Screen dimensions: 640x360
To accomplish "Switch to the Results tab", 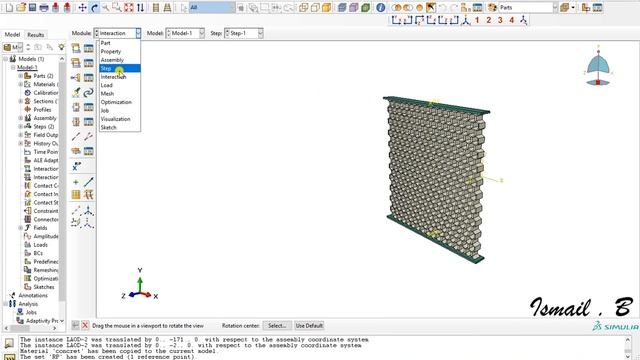I will pyautogui.click(x=36, y=35).
